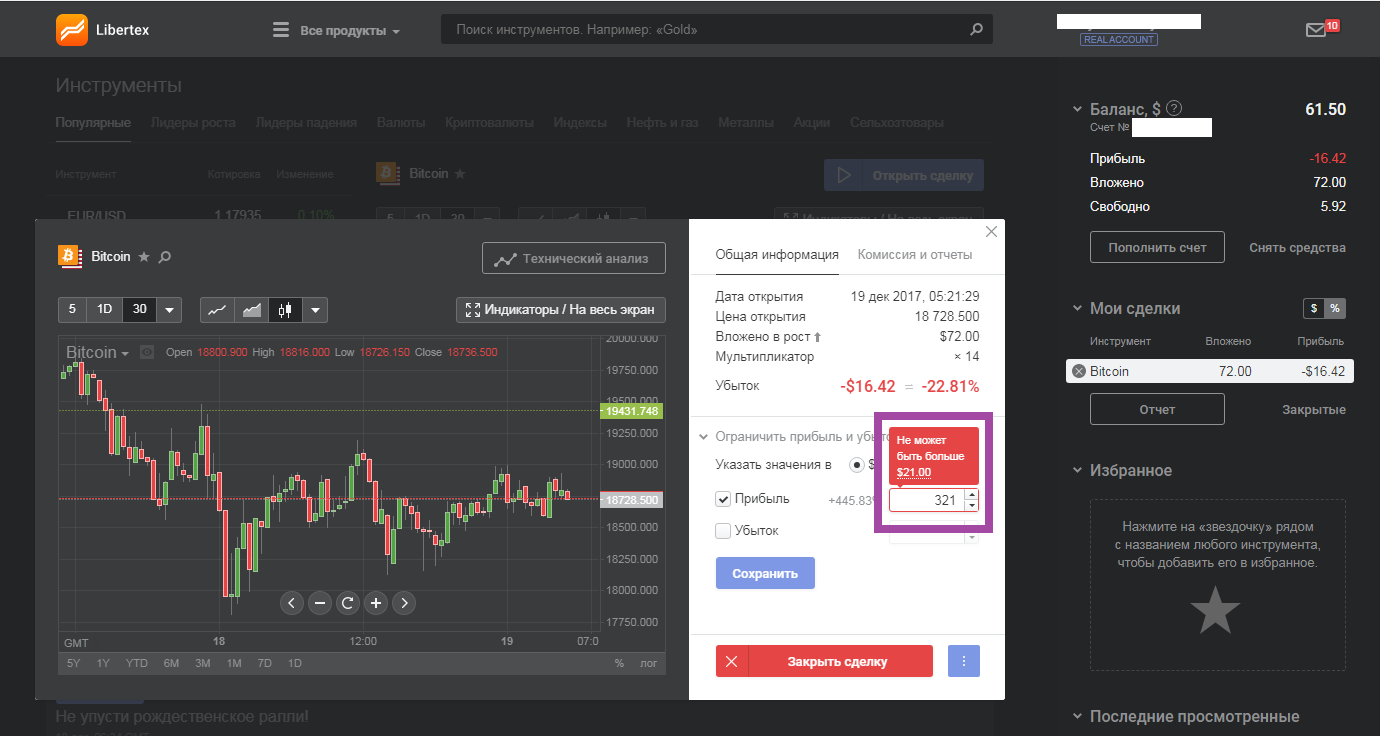Switch deals display to dollar mode
Screen dimensions: 1380x736
(1313, 308)
